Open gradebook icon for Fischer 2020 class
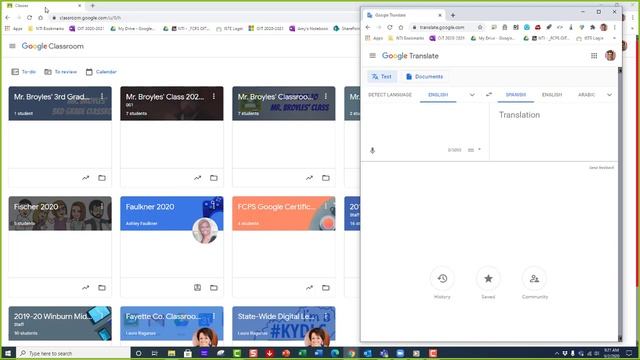 coord(85,288)
